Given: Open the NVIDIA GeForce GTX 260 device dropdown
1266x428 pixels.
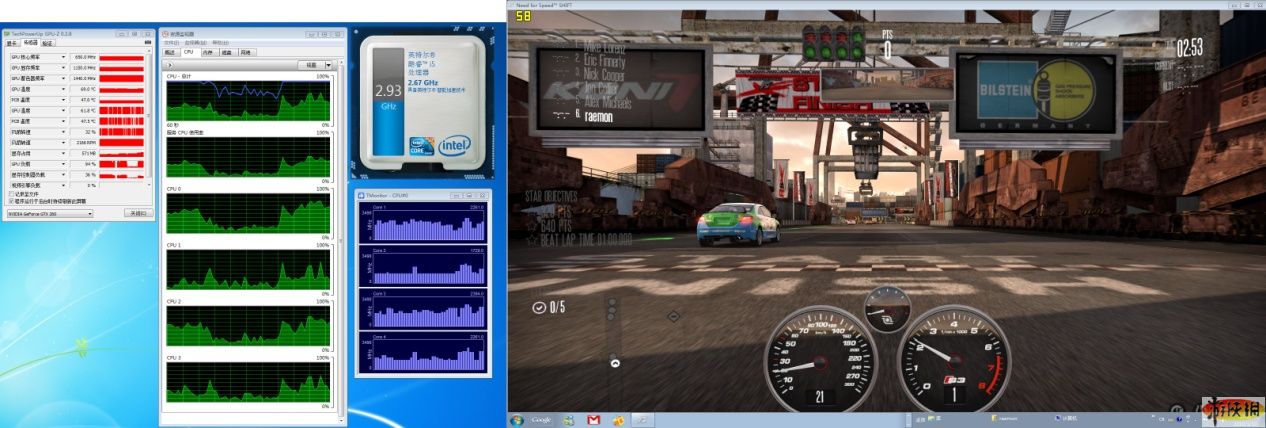Looking at the screenshot, I should 50,213.
